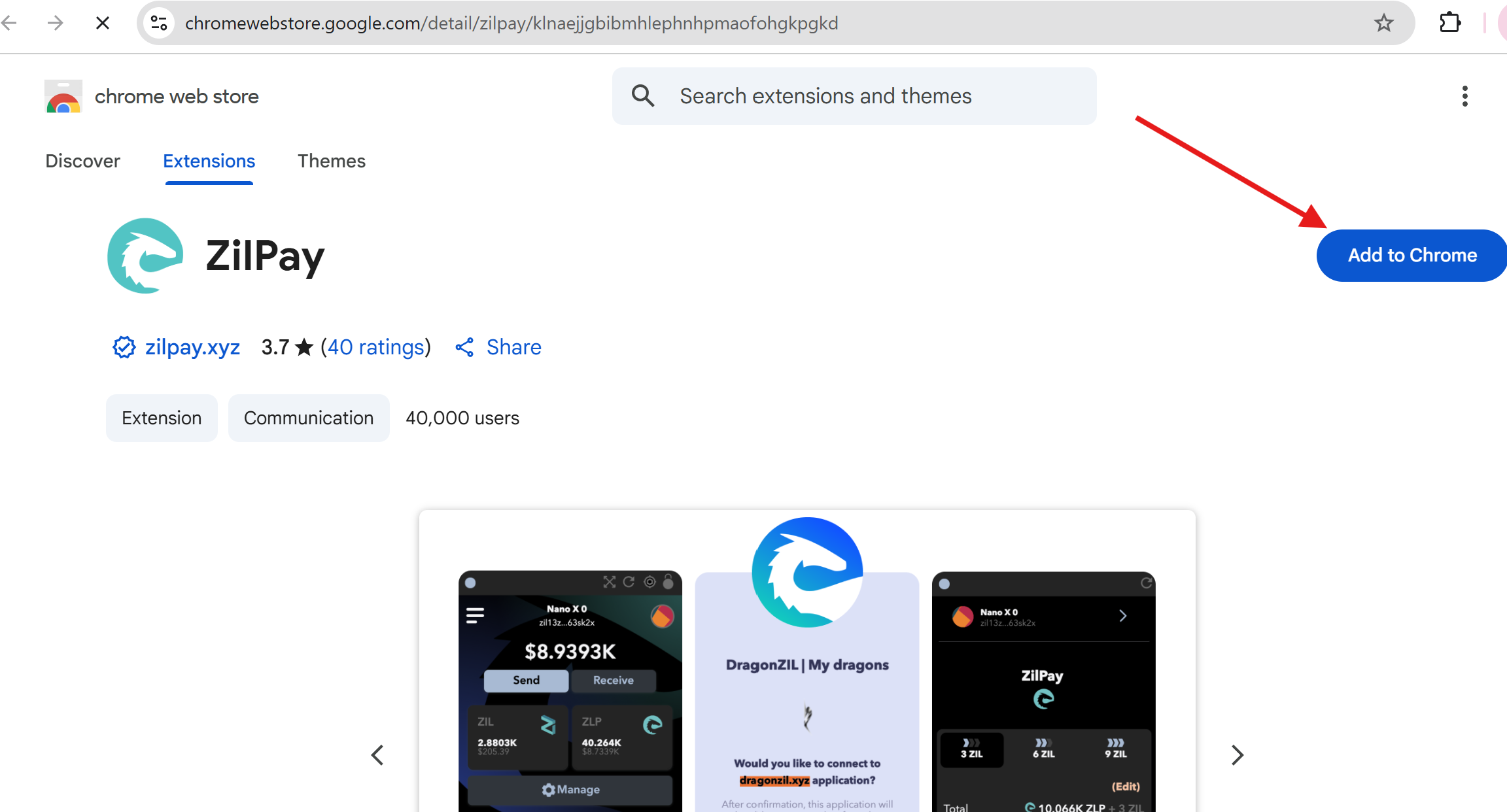
Task: Click the search magnifier icon
Action: coord(643,96)
